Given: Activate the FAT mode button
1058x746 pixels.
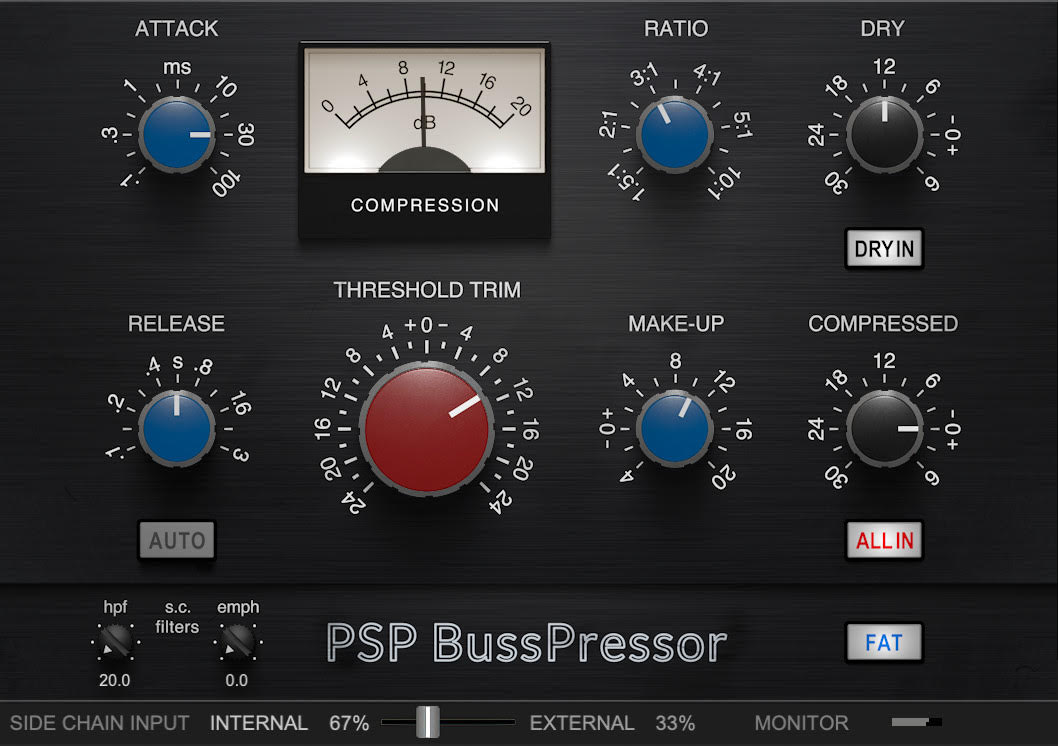Looking at the screenshot, I should point(884,643).
